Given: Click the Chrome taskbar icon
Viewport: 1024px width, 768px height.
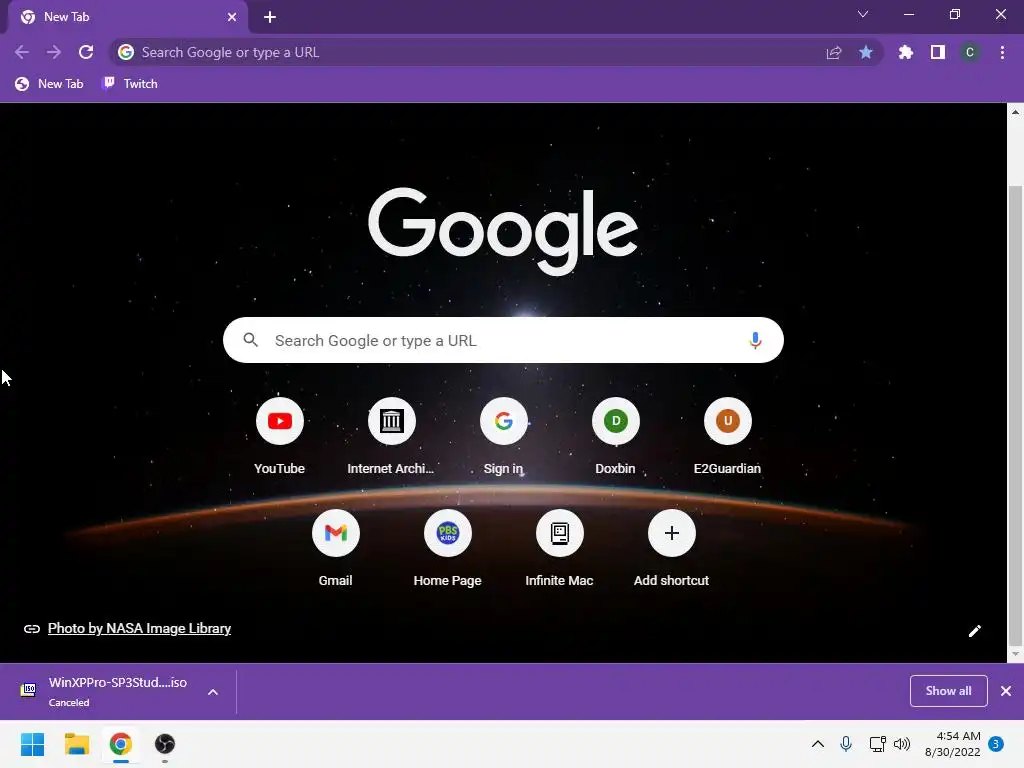Looking at the screenshot, I should pyautogui.click(x=120, y=744).
